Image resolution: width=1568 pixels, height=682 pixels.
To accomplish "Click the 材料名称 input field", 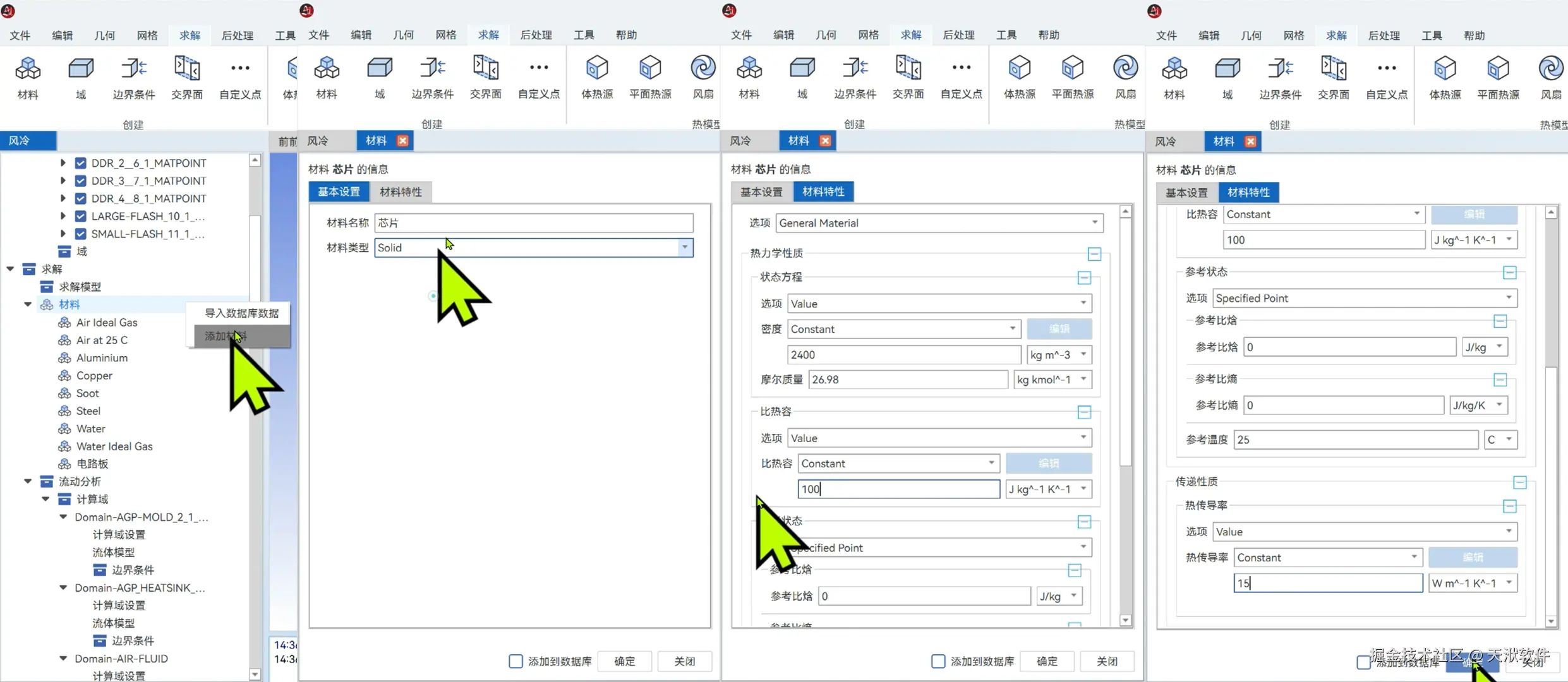I will point(533,223).
